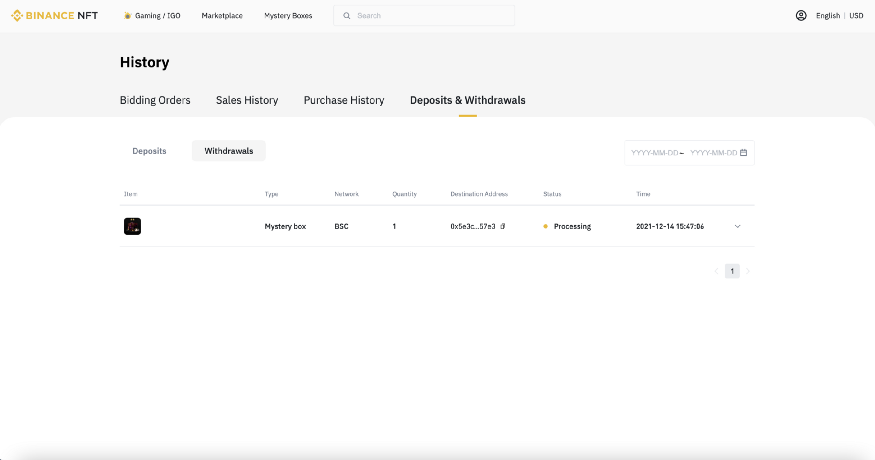The image size is (875, 460).
Task: Go to next page arrow
Action: pyautogui.click(x=747, y=271)
